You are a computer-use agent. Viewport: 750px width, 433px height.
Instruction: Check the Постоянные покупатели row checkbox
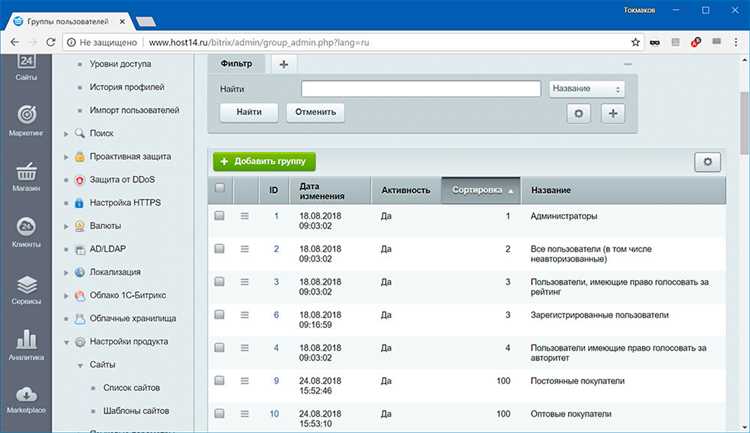point(219,381)
